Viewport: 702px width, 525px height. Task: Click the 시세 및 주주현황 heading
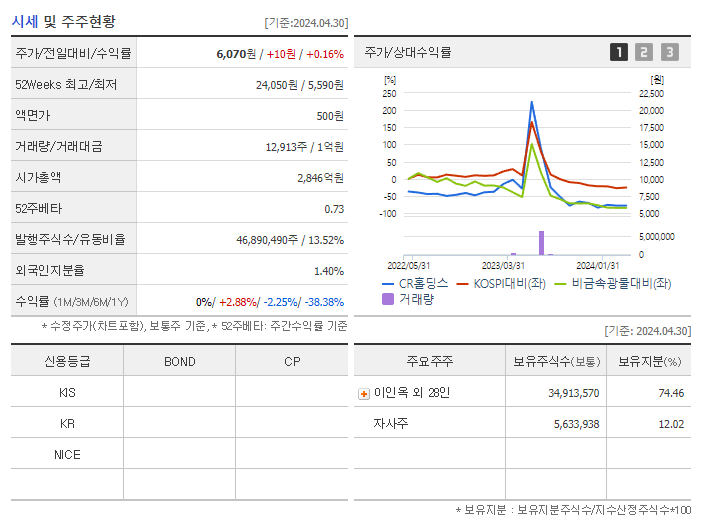(63, 21)
